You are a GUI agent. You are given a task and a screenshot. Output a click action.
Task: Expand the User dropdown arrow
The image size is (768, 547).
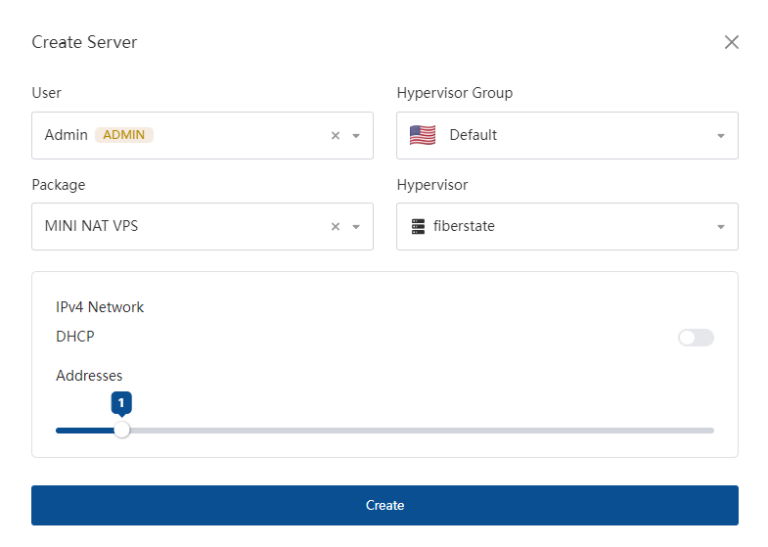(x=356, y=136)
